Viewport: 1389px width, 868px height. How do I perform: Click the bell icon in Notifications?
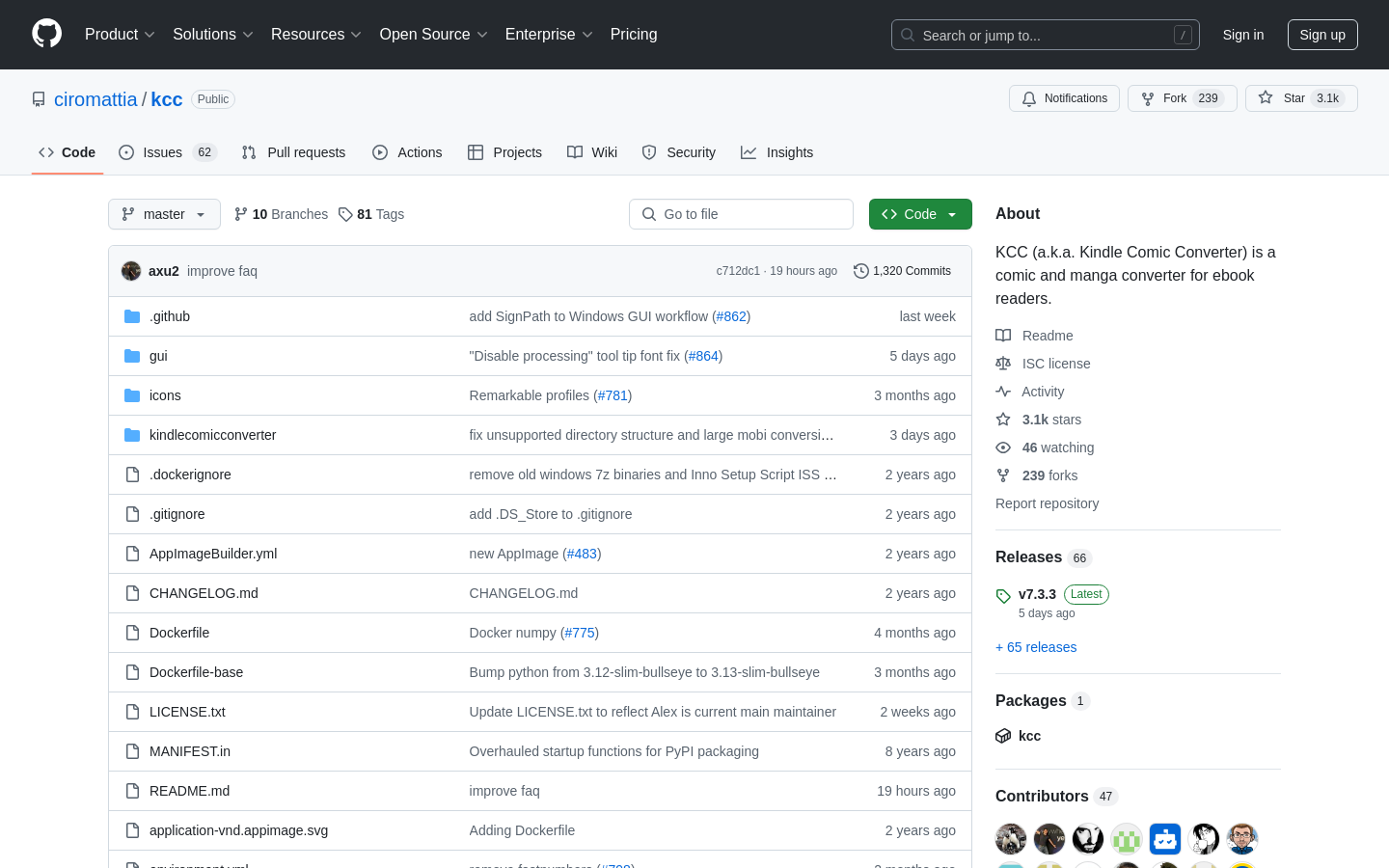(1029, 98)
